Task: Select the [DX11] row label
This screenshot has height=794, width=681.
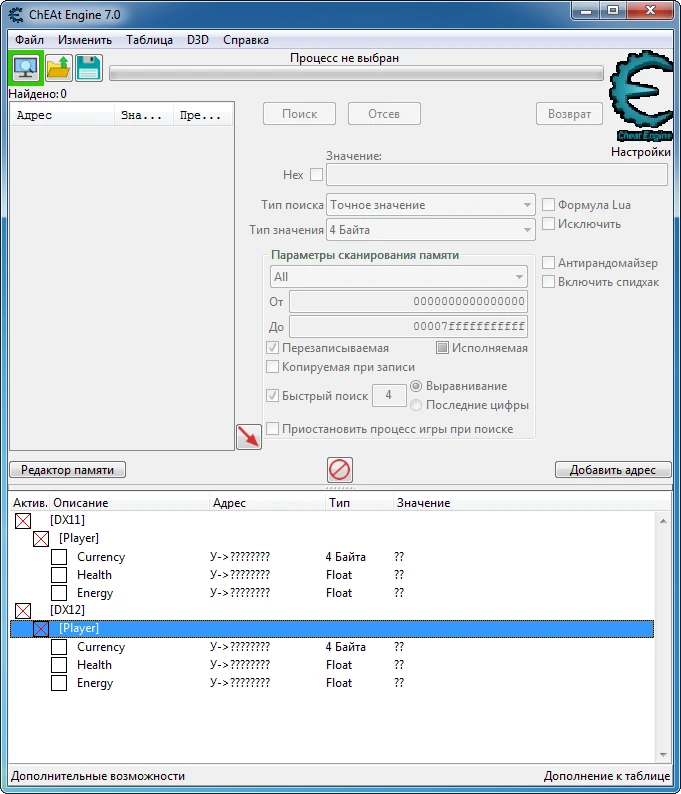Action: point(67,520)
